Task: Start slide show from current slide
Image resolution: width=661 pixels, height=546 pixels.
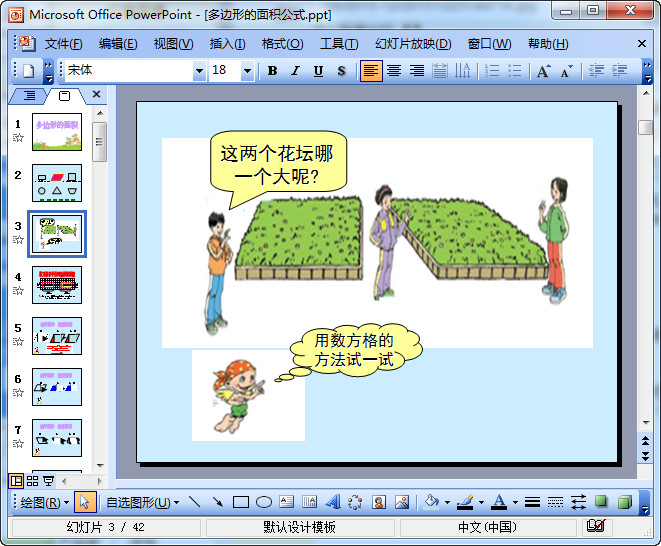Action: (x=48, y=481)
